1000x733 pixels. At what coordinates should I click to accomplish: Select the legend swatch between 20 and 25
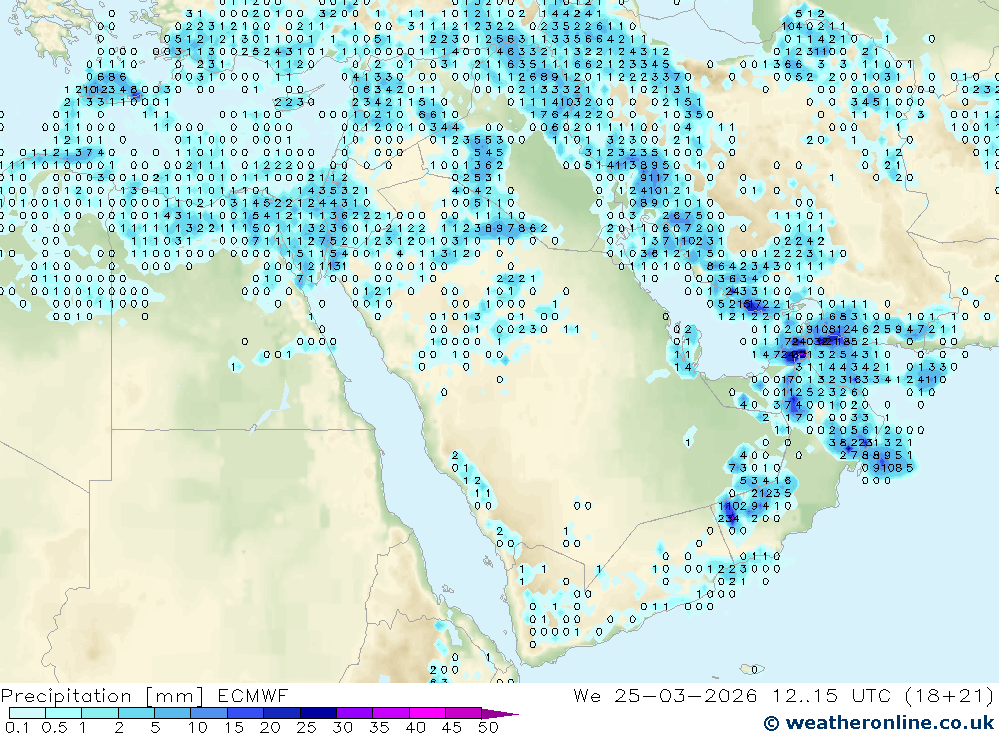[x=282, y=713]
